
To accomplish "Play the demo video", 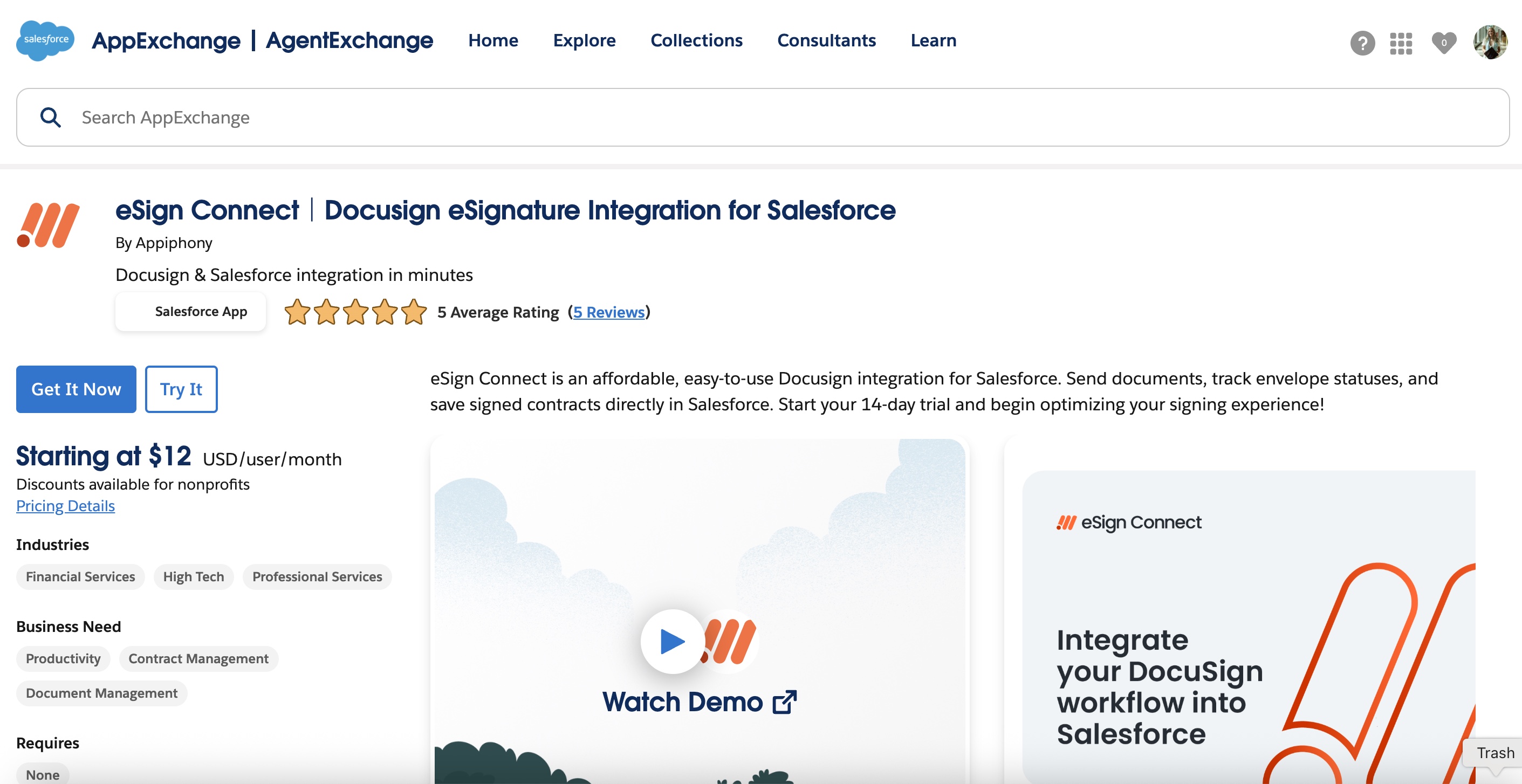I will coord(673,641).
